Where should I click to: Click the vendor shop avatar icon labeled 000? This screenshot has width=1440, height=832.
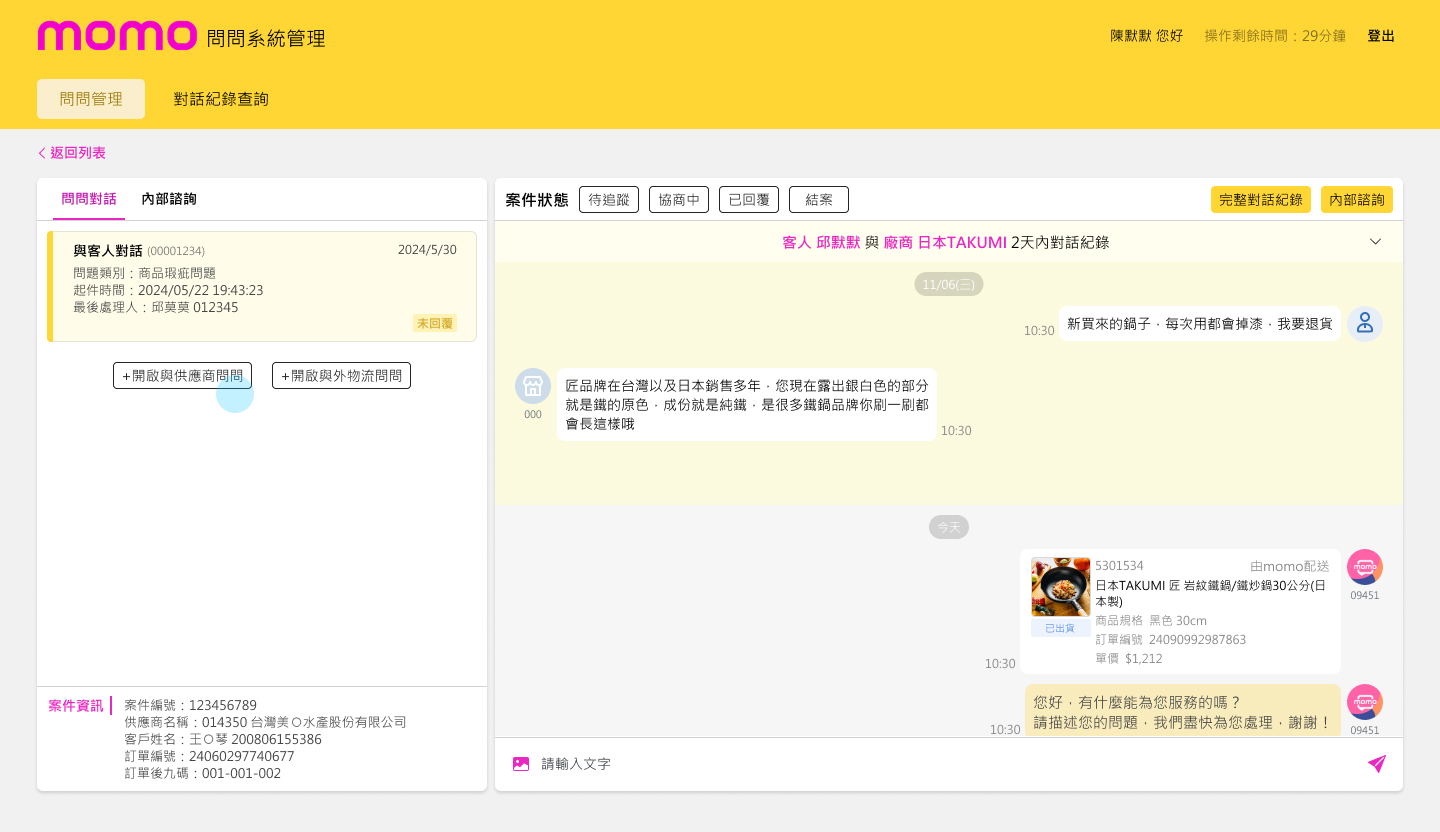[533, 386]
